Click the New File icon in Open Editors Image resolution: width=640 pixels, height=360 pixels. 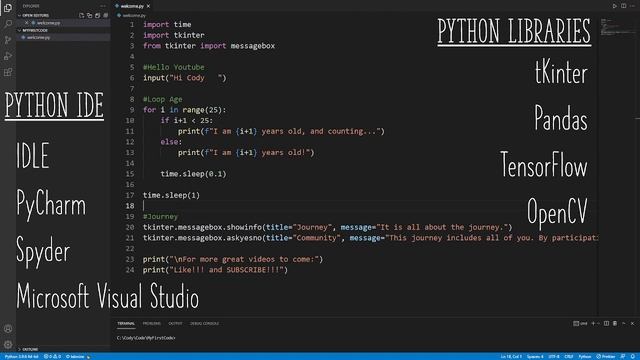[x=82, y=16]
